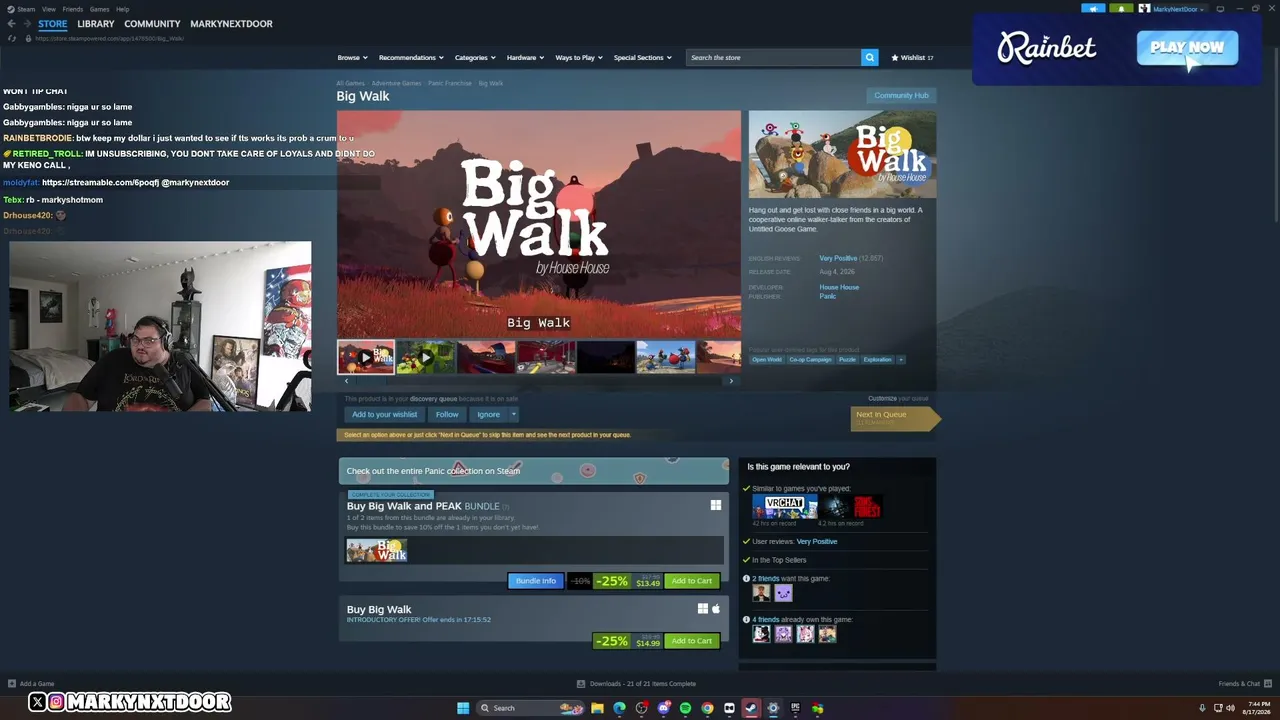Click the Rainbet PLAY NOW button
The height and width of the screenshot is (720, 1280).
coord(1187,47)
